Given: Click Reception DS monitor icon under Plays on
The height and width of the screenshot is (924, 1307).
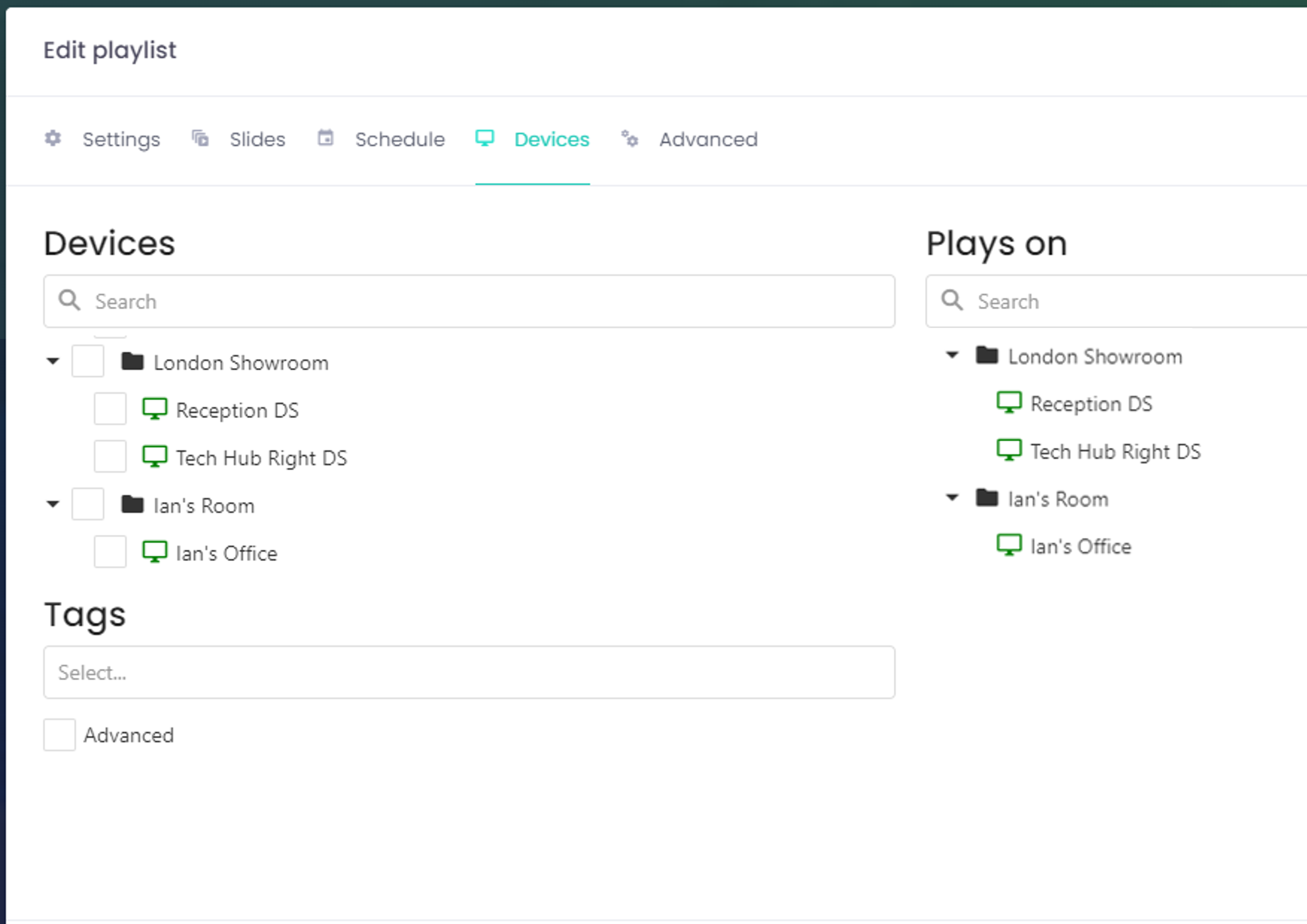Looking at the screenshot, I should 1009,402.
